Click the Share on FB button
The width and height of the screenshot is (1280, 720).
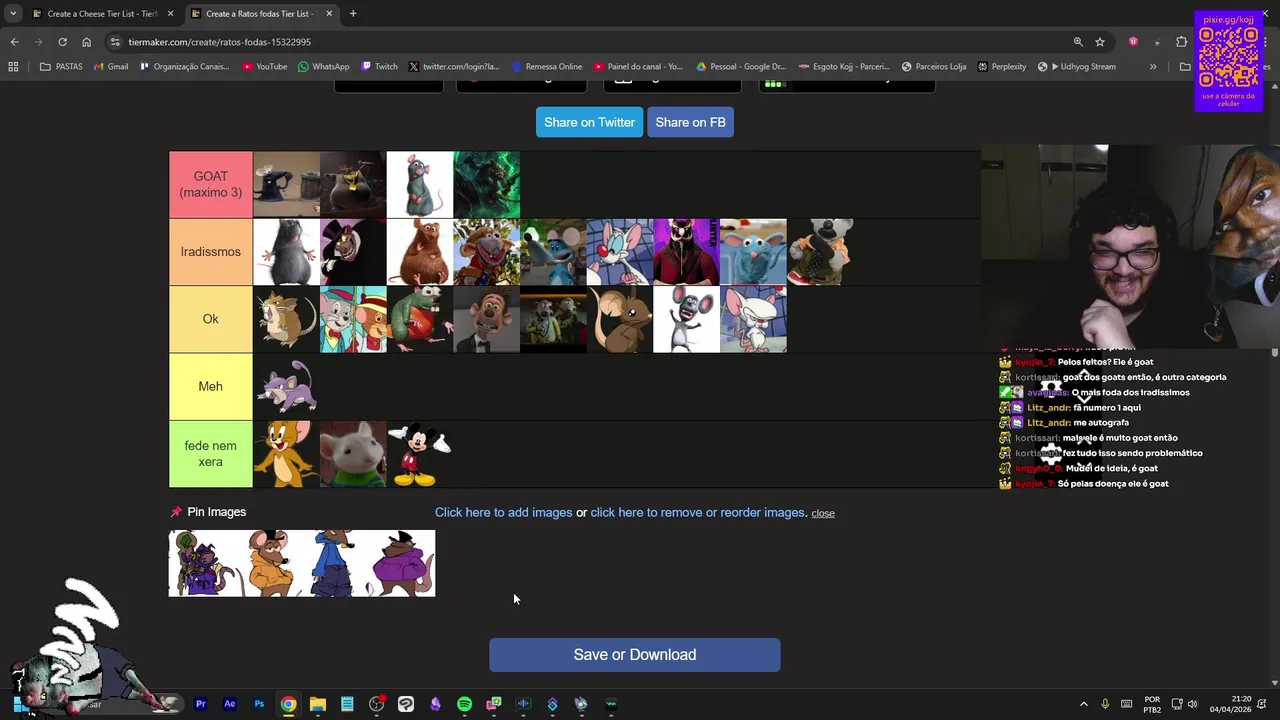click(690, 122)
